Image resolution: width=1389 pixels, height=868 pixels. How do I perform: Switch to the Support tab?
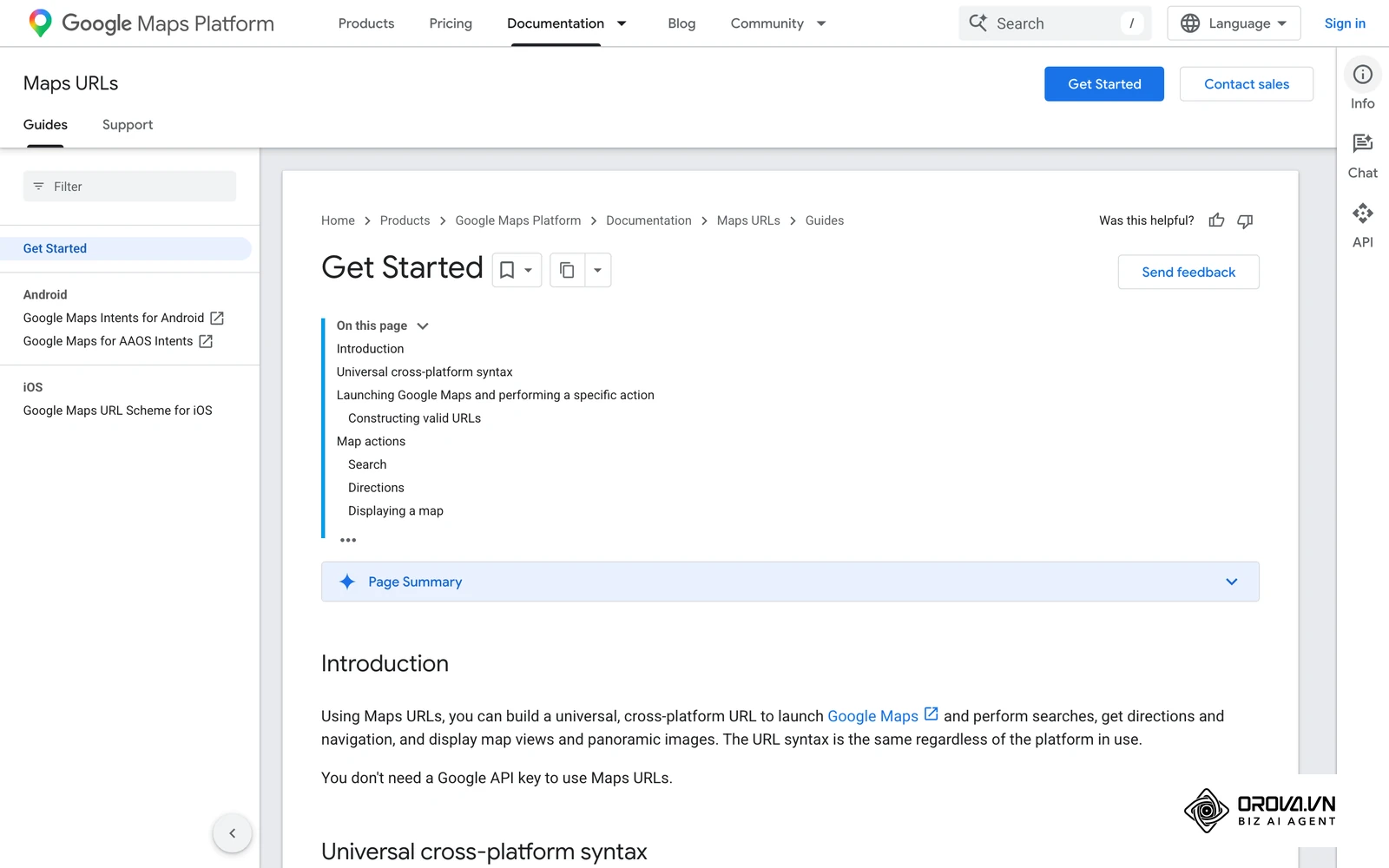[x=128, y=125]
